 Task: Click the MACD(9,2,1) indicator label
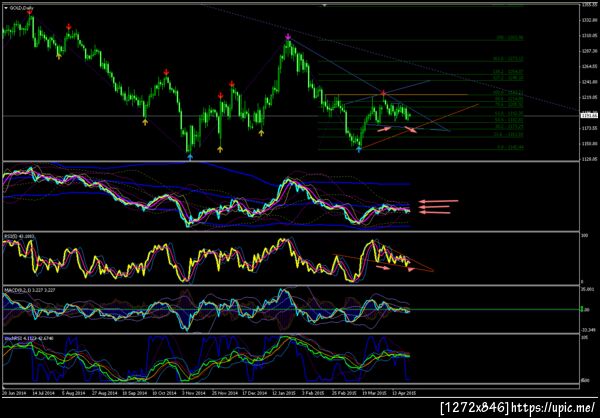point(30,290)
